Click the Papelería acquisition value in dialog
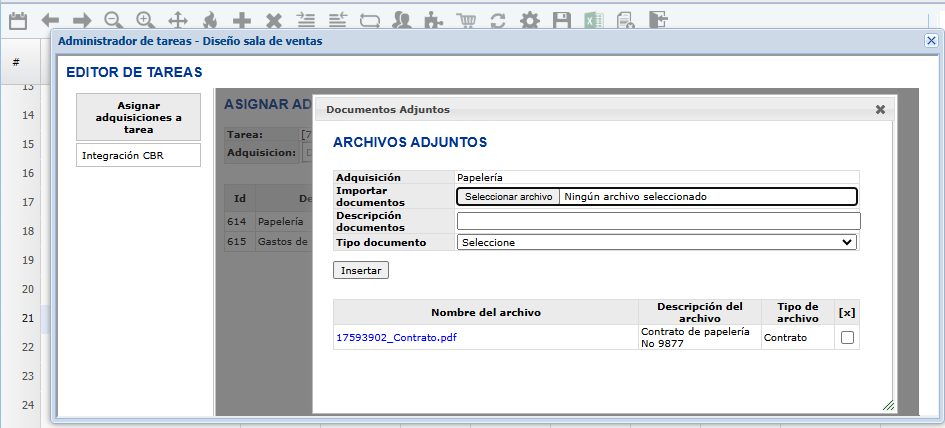This screenshot has width=945, height=428. pyautogui.click(x=480, y=177)
